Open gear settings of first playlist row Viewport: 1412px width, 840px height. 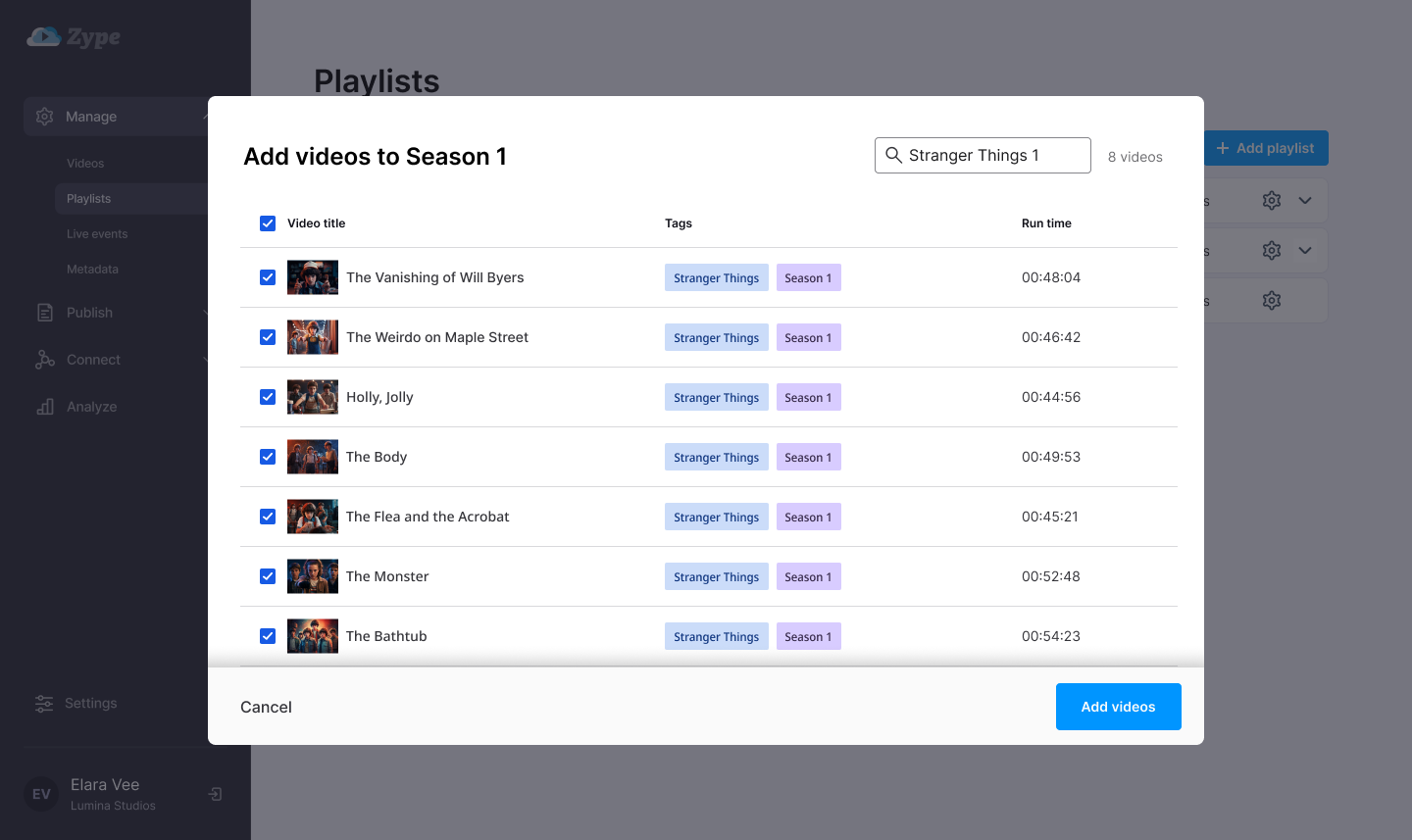1272,201
